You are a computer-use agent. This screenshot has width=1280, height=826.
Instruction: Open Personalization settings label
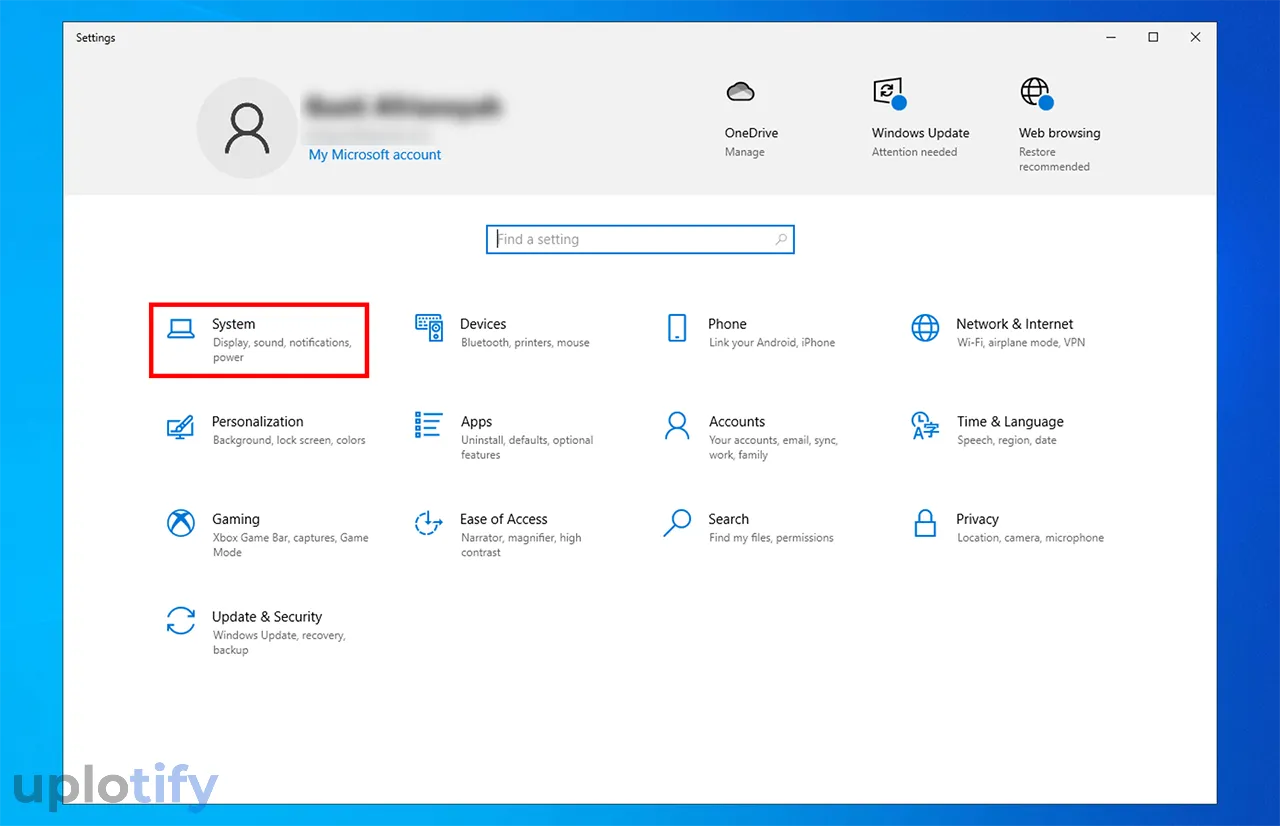click(x=257, y=422)
